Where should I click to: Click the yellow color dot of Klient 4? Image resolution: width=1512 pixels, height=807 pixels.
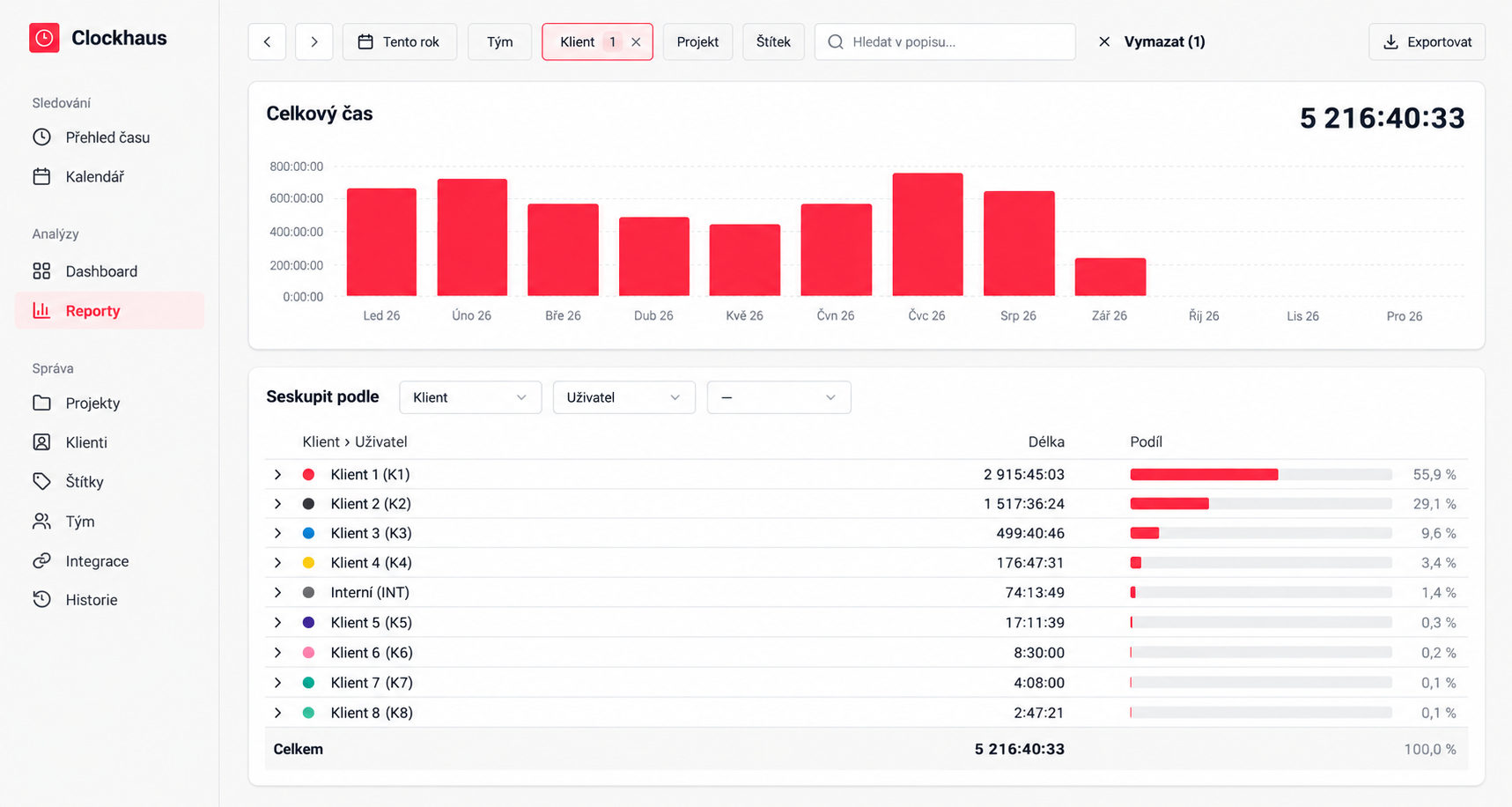(x=308, y=563)
